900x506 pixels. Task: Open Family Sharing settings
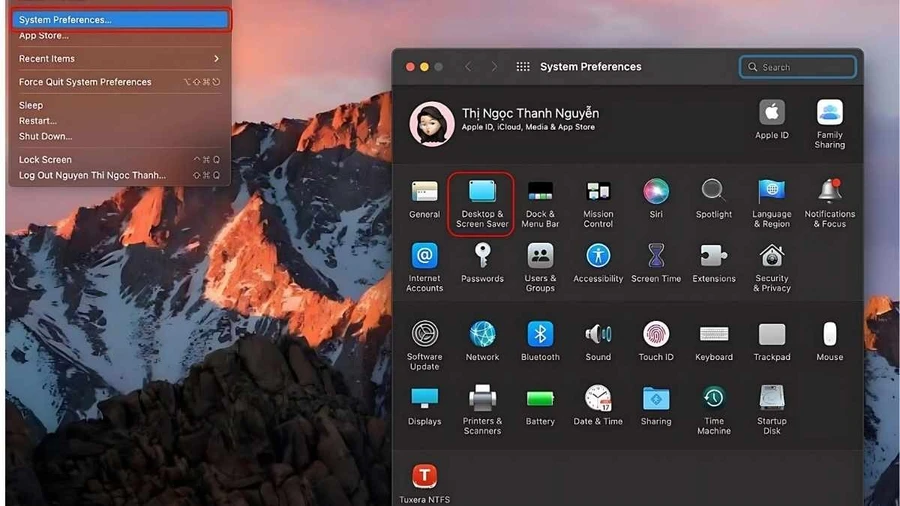click(830, 124)
